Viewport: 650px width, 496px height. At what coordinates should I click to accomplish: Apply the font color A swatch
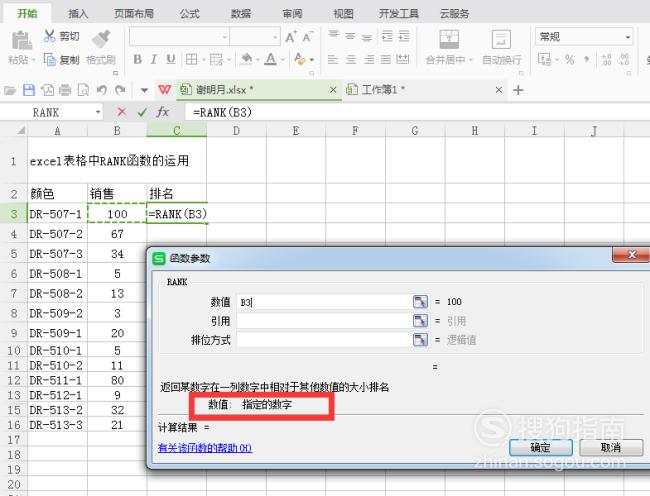[271, 59]
